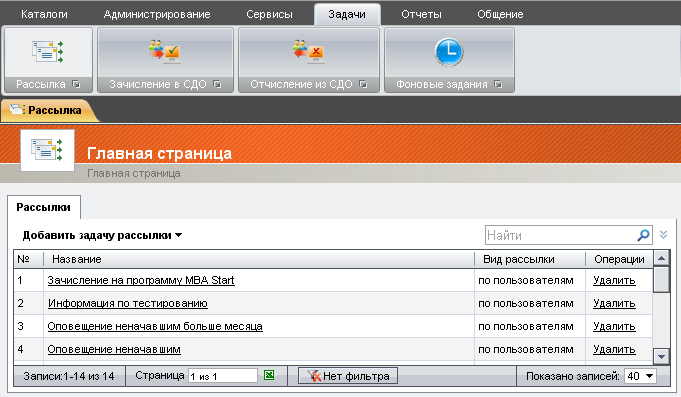Expand advanced search with double chevron
The image size is (681, 397).
tap(663, 235)
